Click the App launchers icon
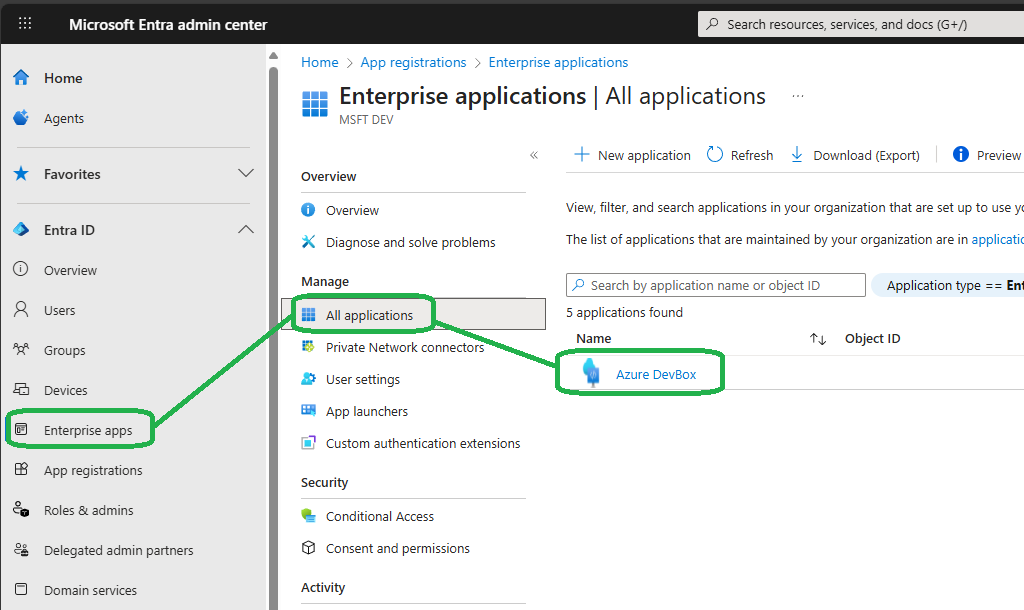Image resolution: width=1024 pixels, height=610 pixels. [x=308, y=411]
